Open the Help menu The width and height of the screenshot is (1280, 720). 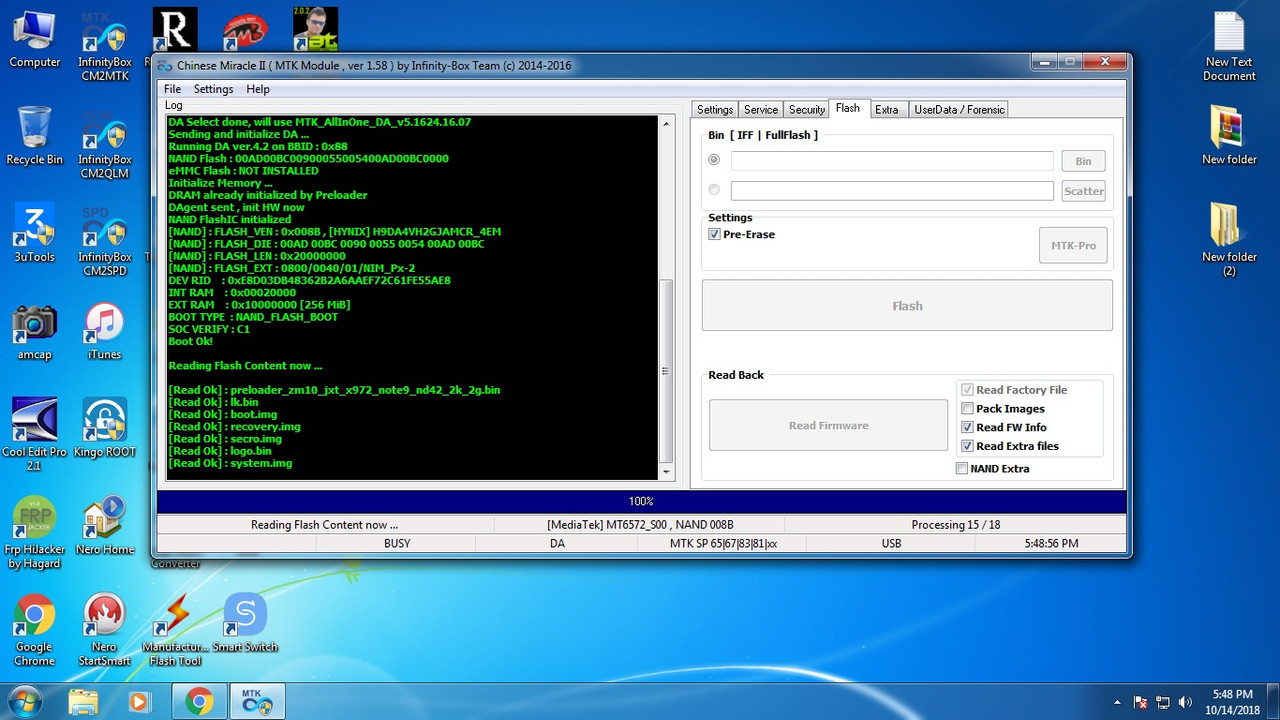[258, 89]
